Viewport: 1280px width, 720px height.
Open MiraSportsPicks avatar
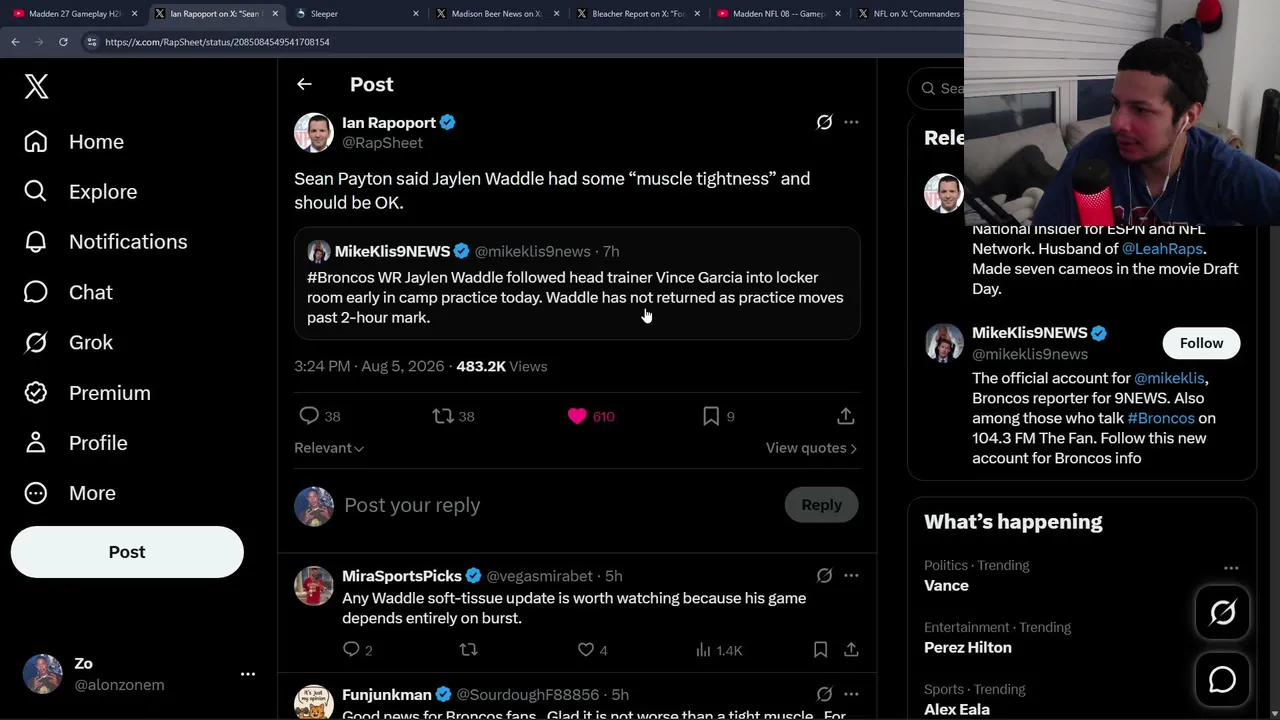coord(314,586)
